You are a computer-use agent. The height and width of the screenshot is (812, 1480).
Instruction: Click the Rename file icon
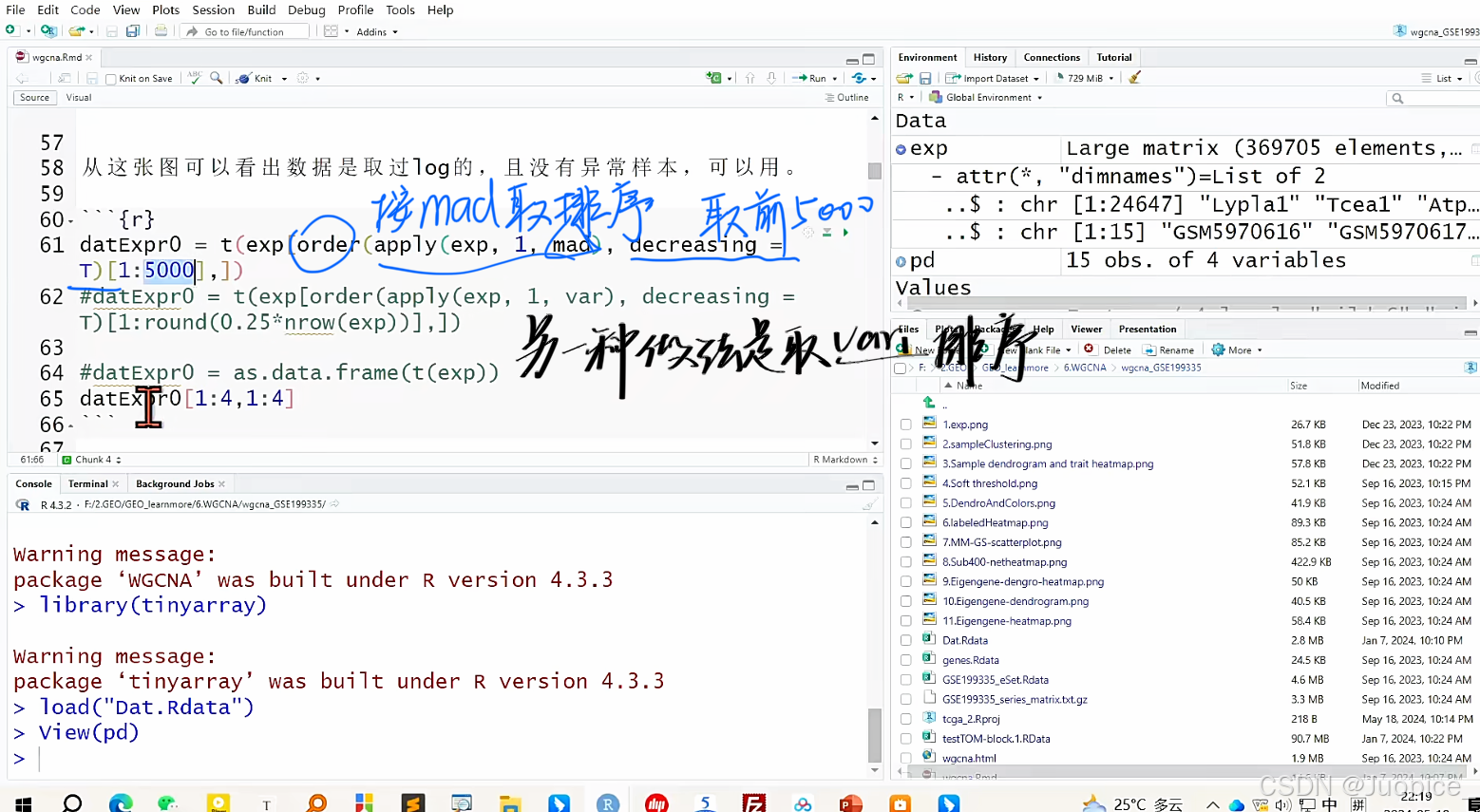(1148, 349)
